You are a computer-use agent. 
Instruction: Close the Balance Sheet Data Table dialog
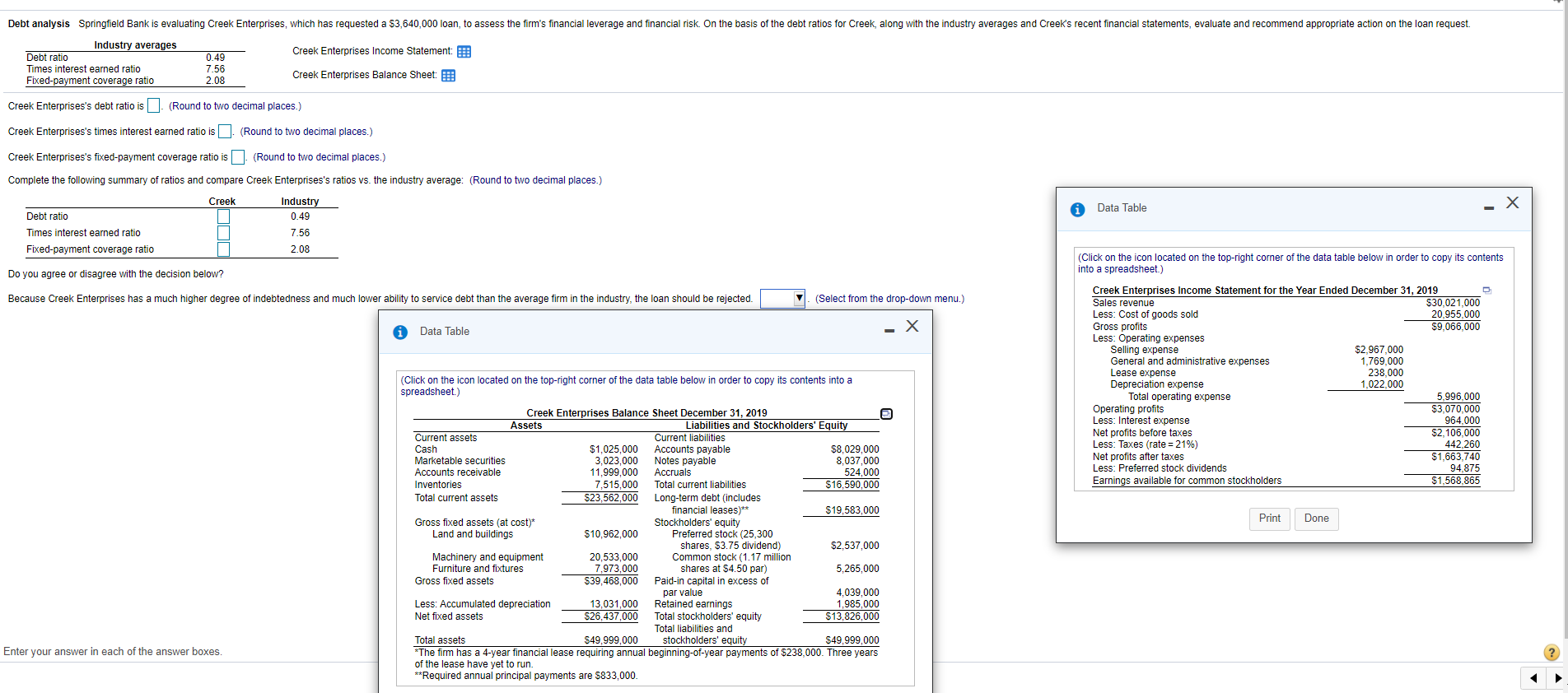point(912,326)
